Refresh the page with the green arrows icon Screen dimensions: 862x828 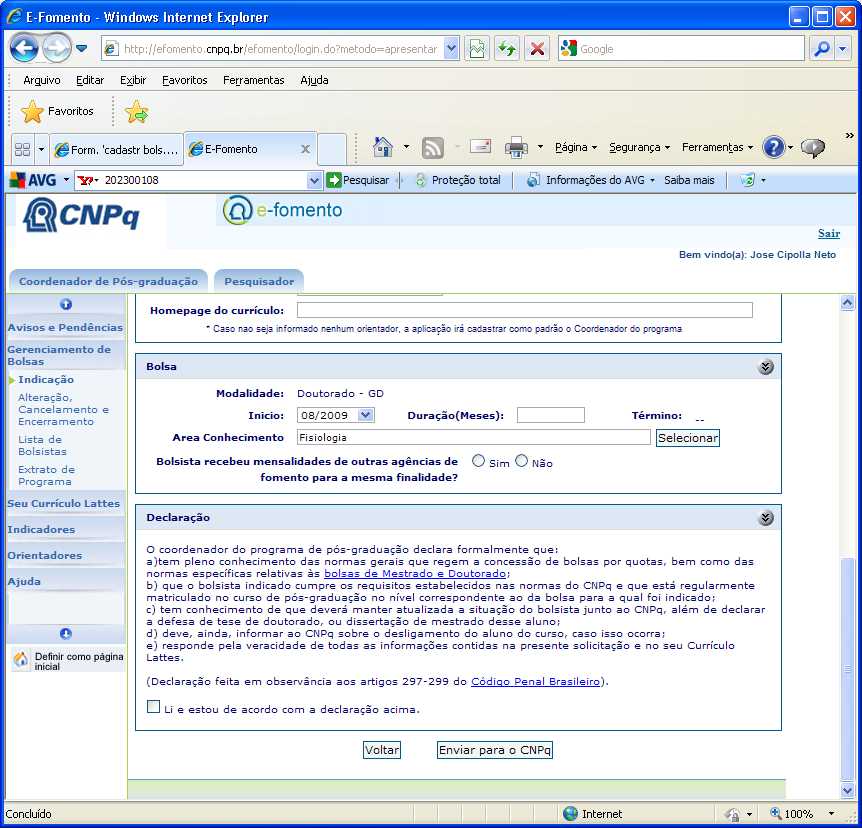[x=506, y=49]
